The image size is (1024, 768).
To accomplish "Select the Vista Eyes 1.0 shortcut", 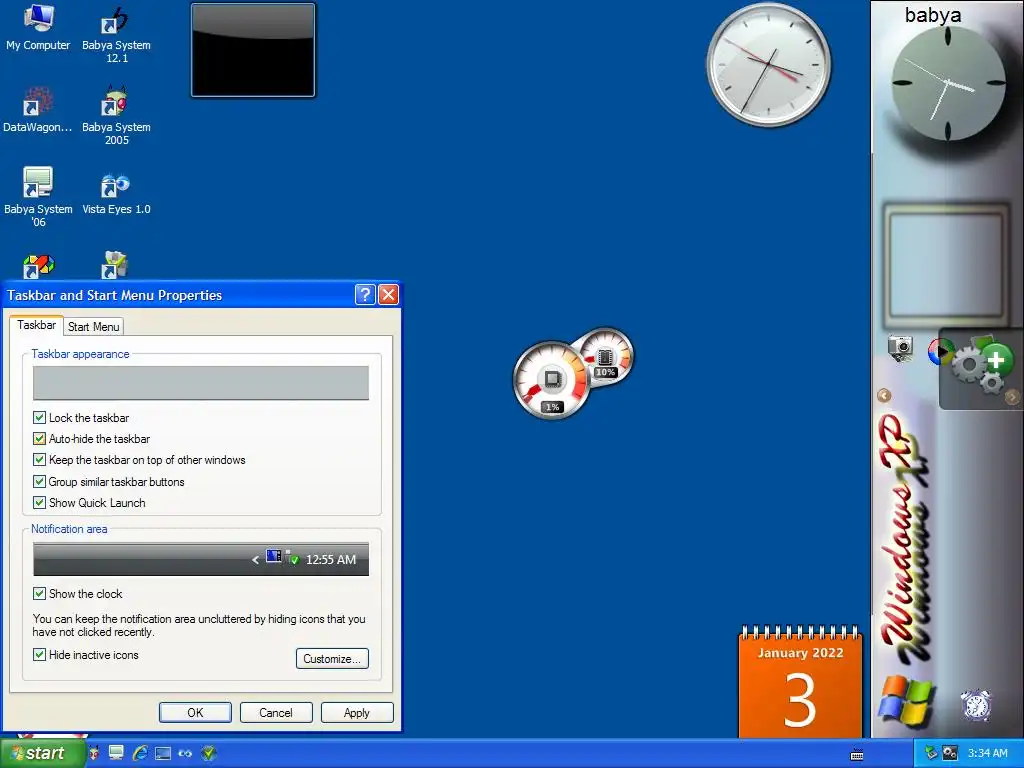I will 116,193.
